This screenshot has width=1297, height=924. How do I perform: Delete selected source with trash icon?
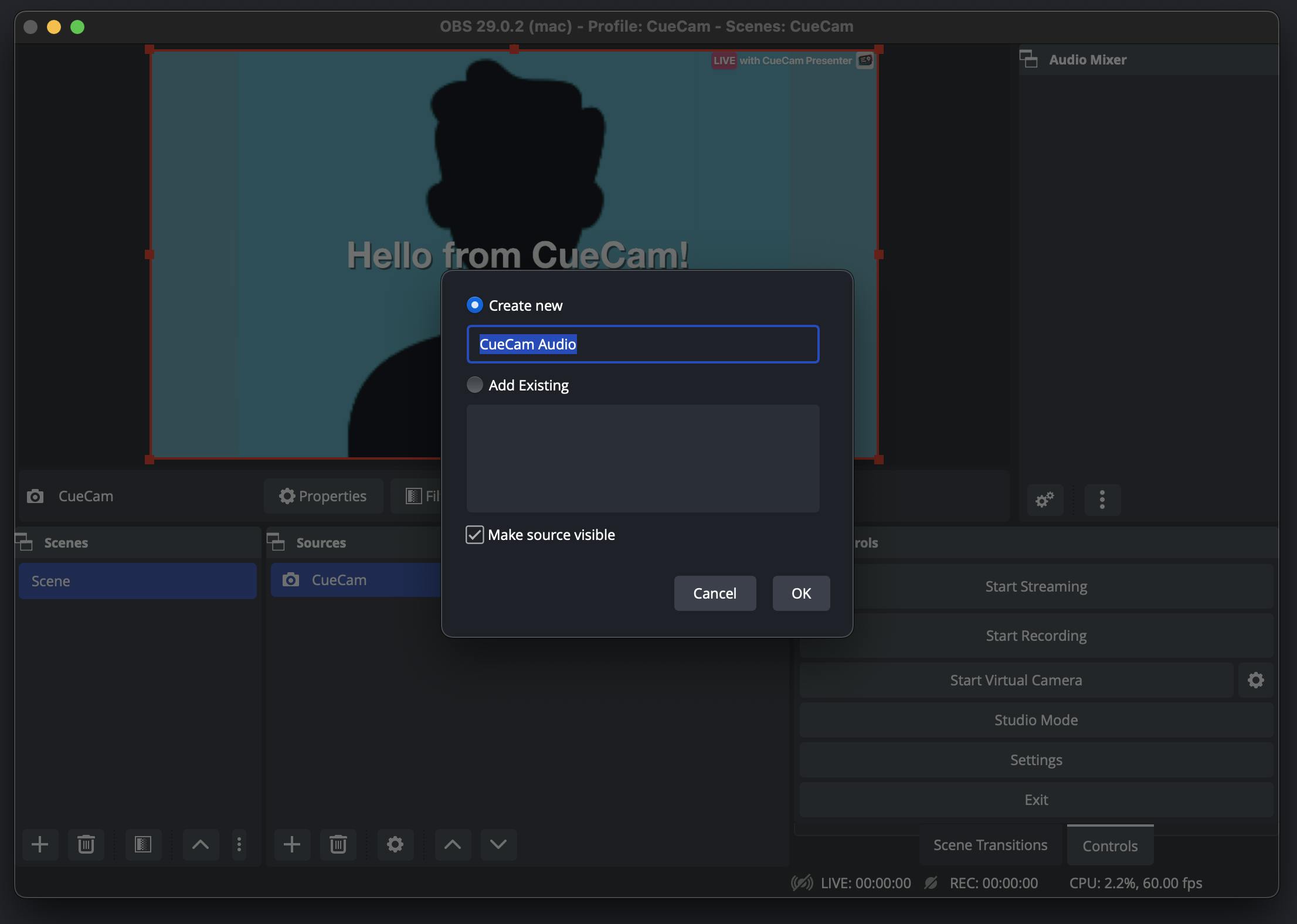point(338,844)
